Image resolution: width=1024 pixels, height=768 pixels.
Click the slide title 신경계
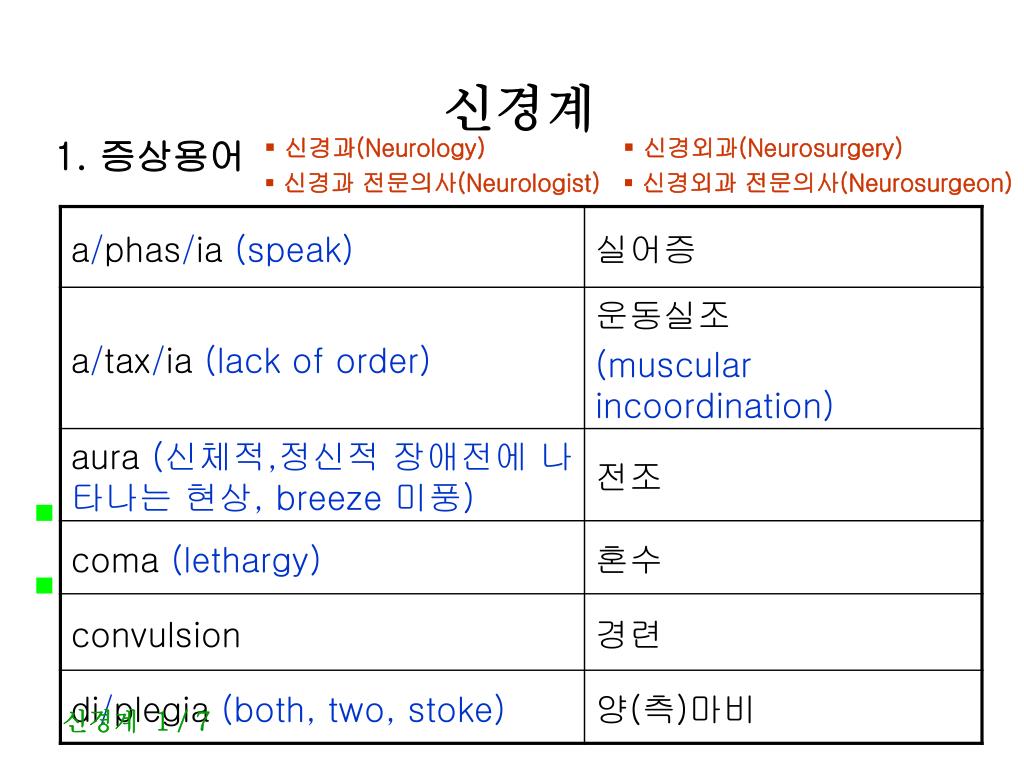pos(519,108)
